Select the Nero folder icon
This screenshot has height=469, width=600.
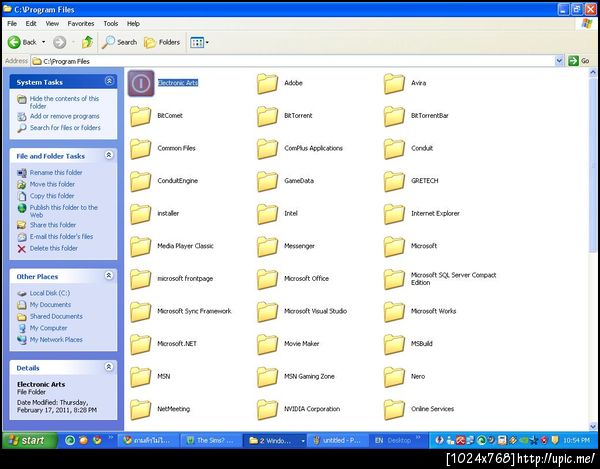click(394, 377)
